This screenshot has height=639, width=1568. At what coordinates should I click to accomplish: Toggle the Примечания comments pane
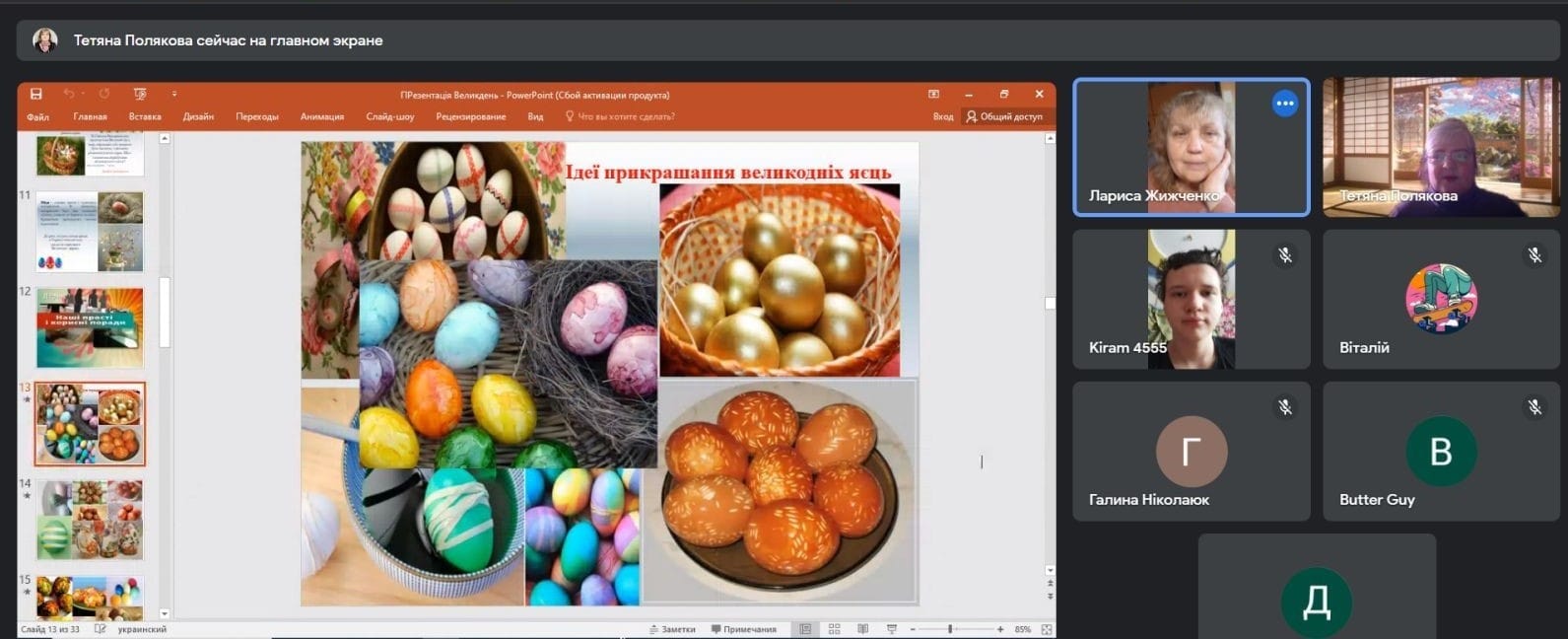744,629
